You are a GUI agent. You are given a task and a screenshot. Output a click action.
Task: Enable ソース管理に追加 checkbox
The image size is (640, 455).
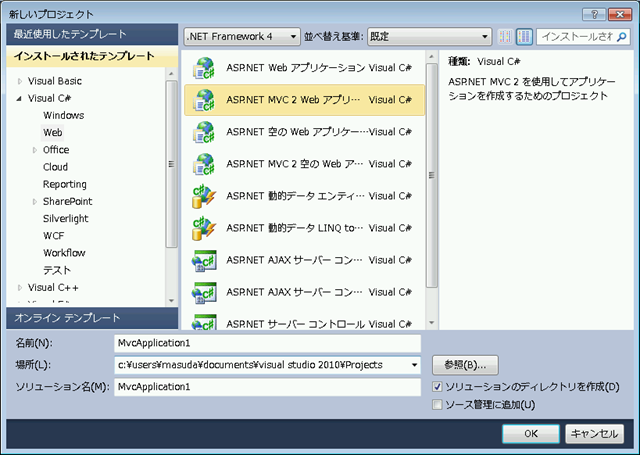tap(437, 405)
